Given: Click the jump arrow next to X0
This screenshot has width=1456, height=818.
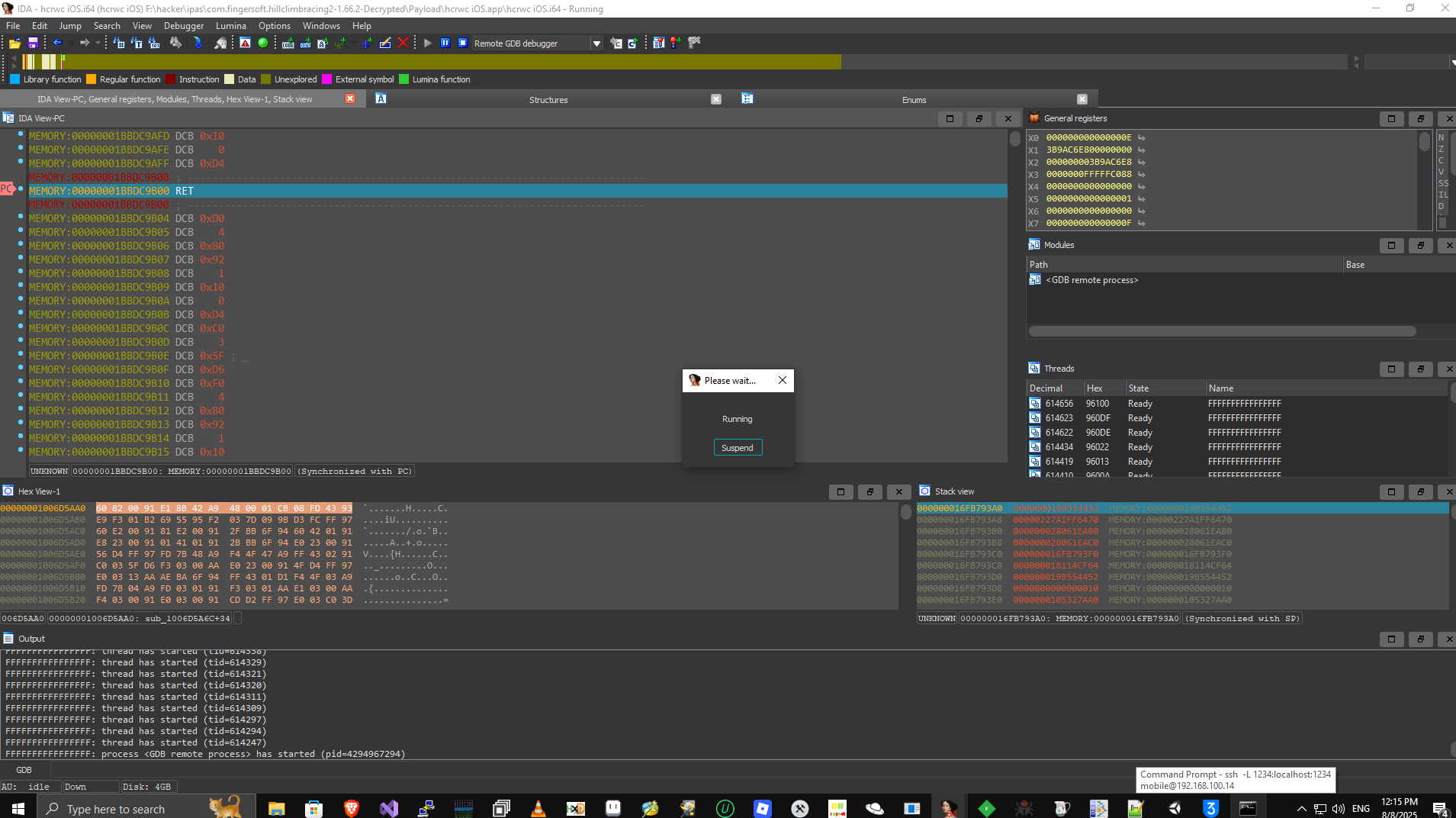Looking at the screenshot, I should (x=1142, y=138).
